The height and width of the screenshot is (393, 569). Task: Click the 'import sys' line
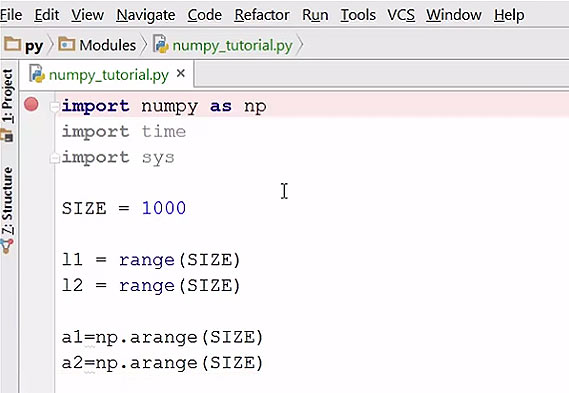pyautogui.click(x=118, y=158)
